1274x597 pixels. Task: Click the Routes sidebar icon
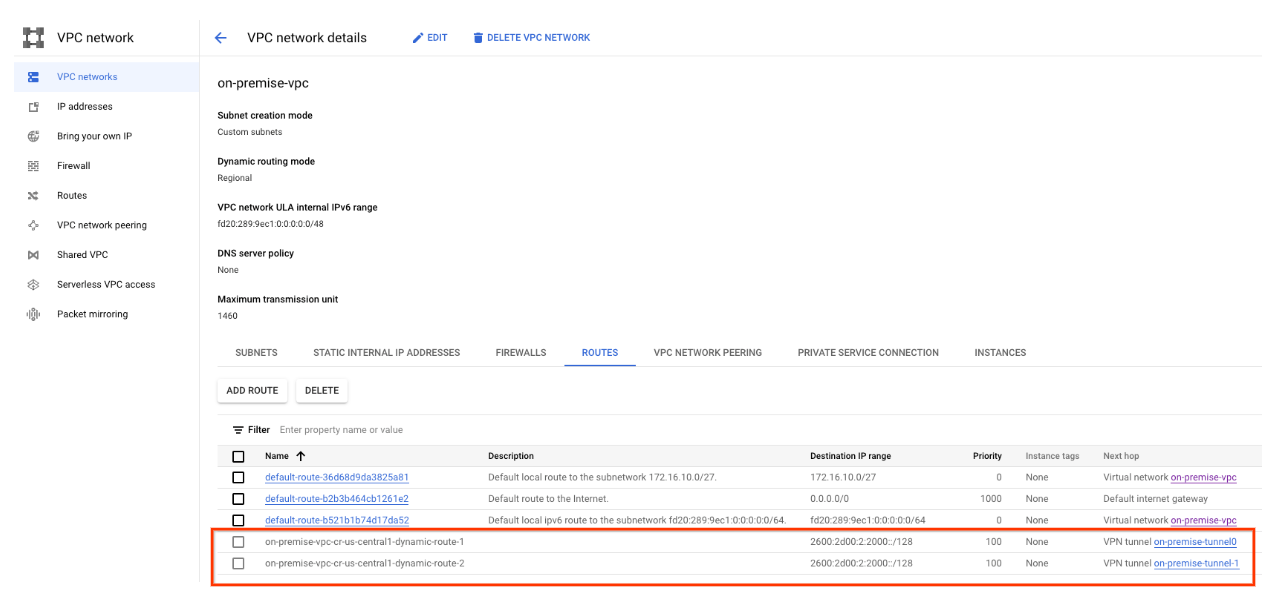click(33, 196)
